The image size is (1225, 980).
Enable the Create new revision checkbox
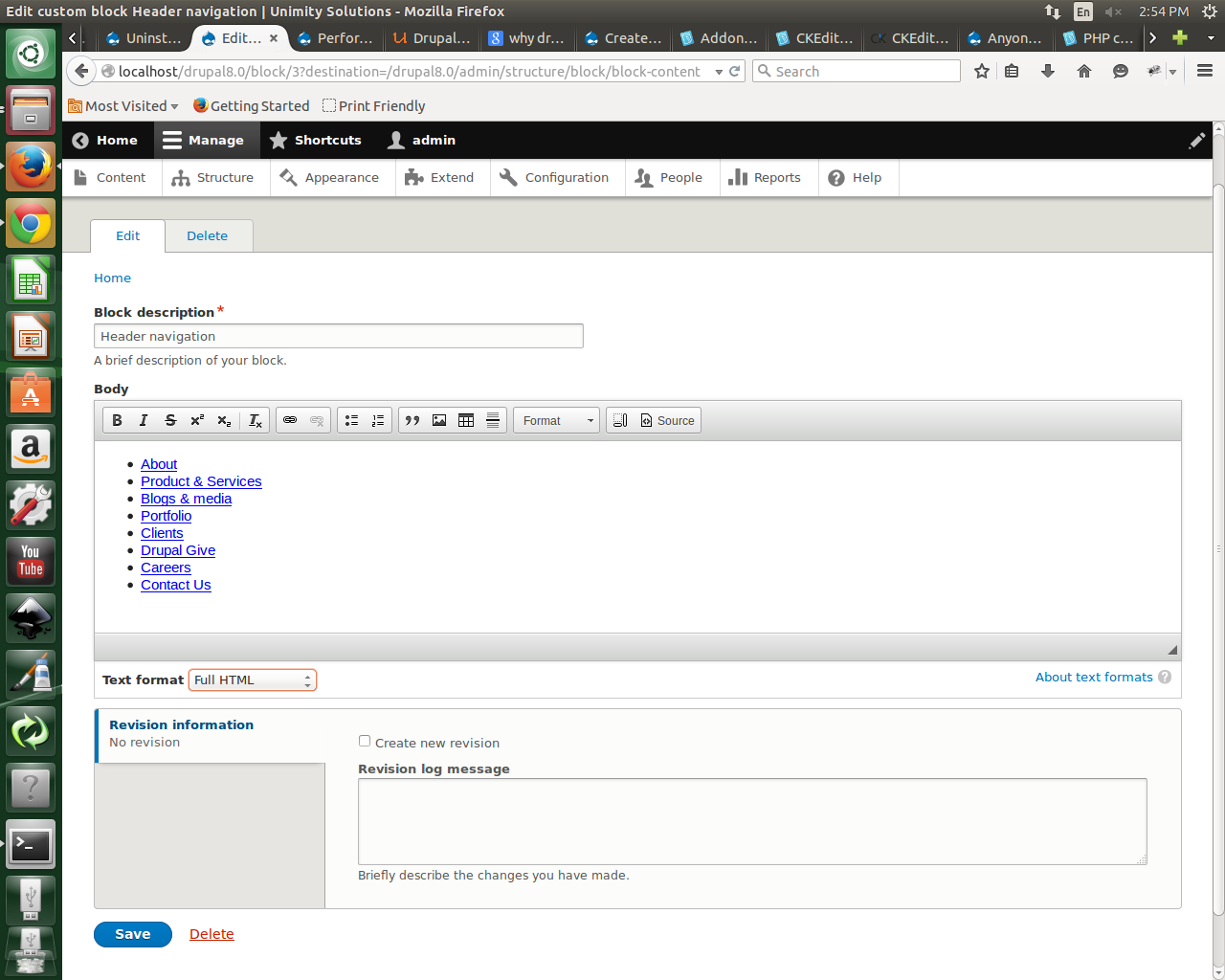(x=364, y=740)
